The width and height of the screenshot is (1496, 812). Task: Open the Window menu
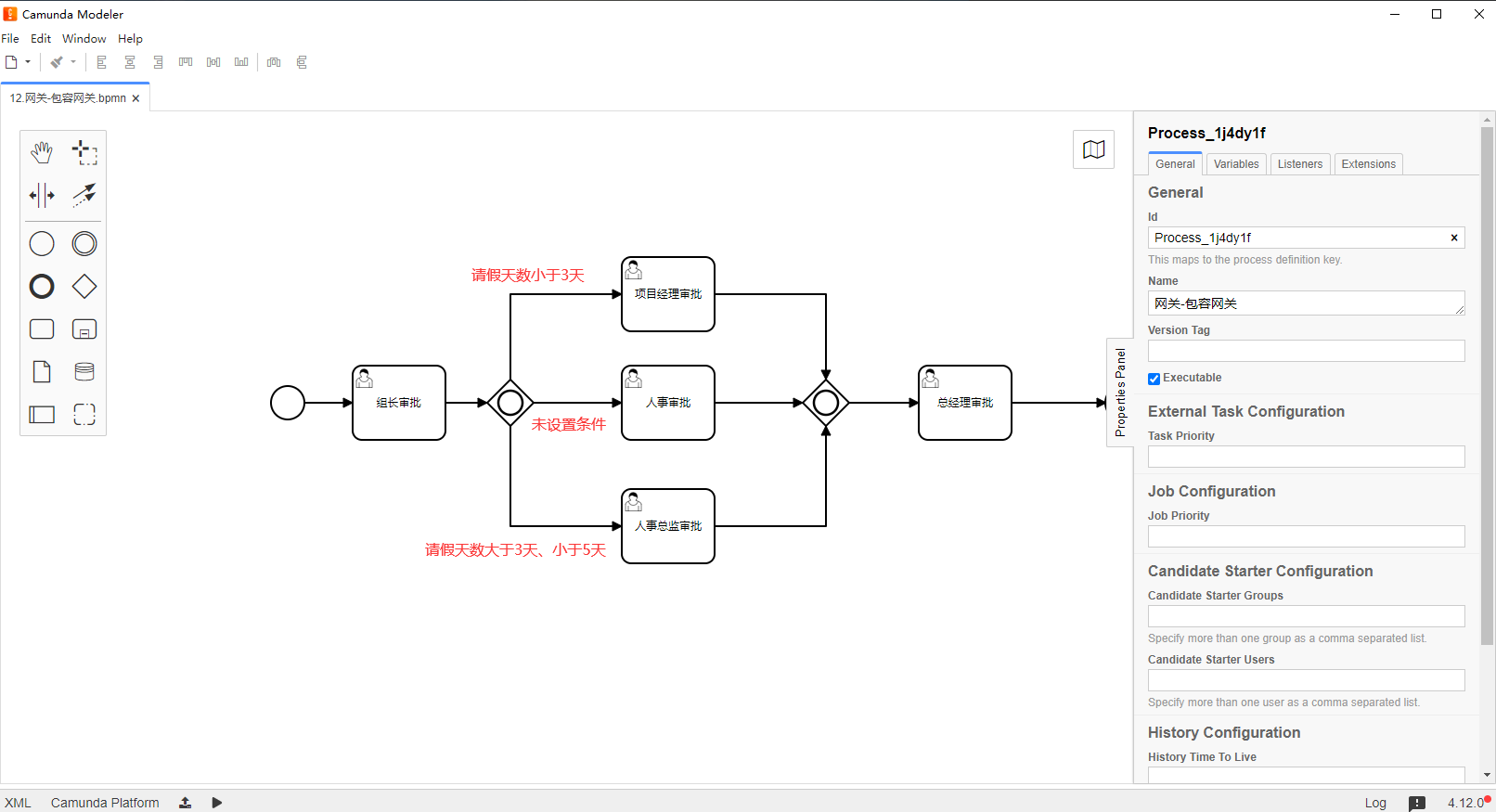(x=84, y=39)
